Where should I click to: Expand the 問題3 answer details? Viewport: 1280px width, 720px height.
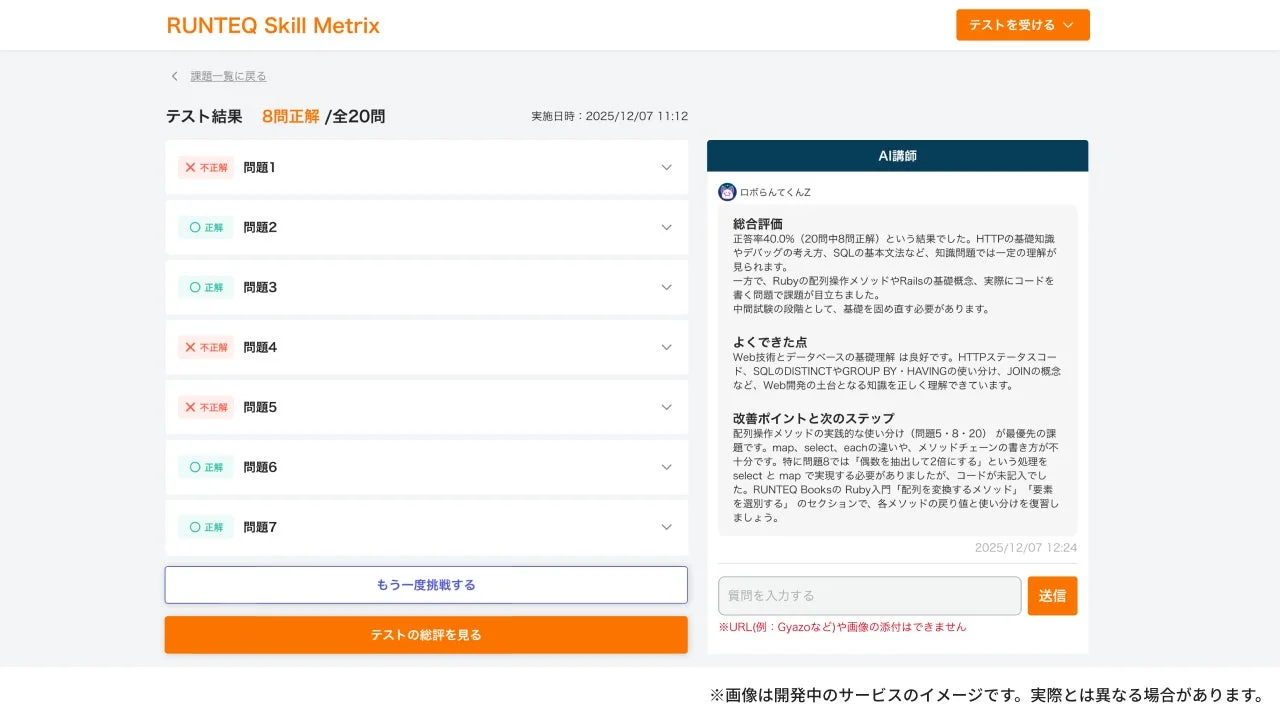click(x=666, y=287)
